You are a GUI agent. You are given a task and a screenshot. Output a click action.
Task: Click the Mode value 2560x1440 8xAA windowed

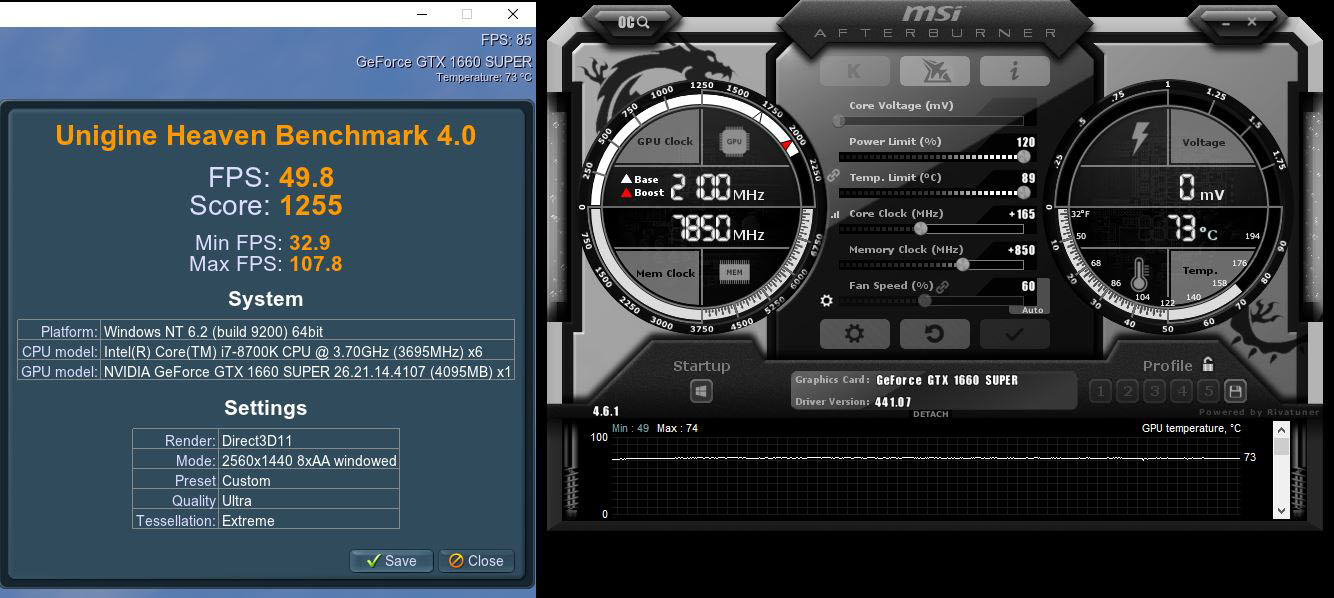309,461
